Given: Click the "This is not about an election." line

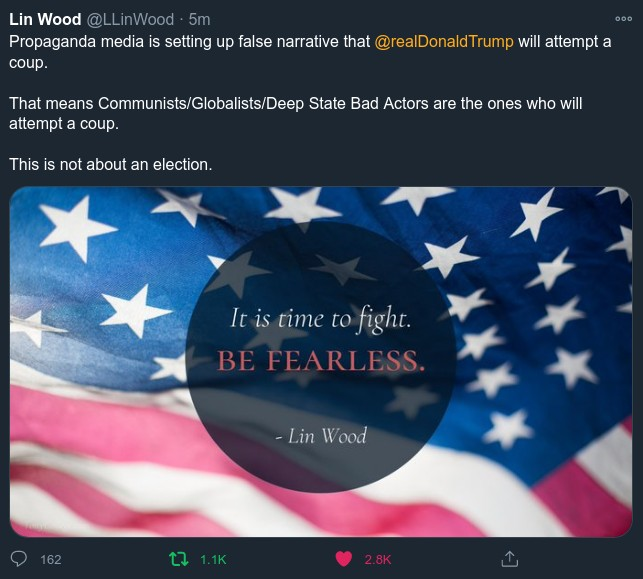Looking at the screenshot, I should [111, 165].
